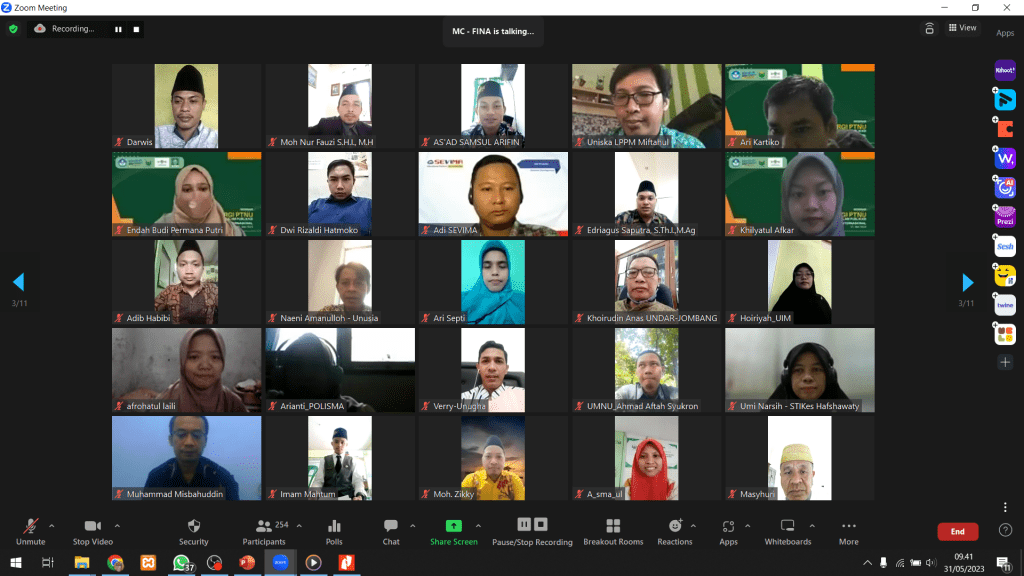Expand the Share Screen options arrow

pyautogui.click(x=478, y=525)
